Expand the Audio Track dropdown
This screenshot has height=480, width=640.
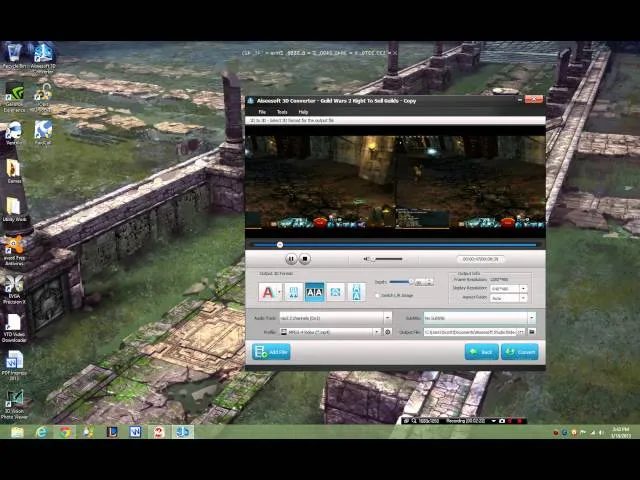click(x=387, y=318)
